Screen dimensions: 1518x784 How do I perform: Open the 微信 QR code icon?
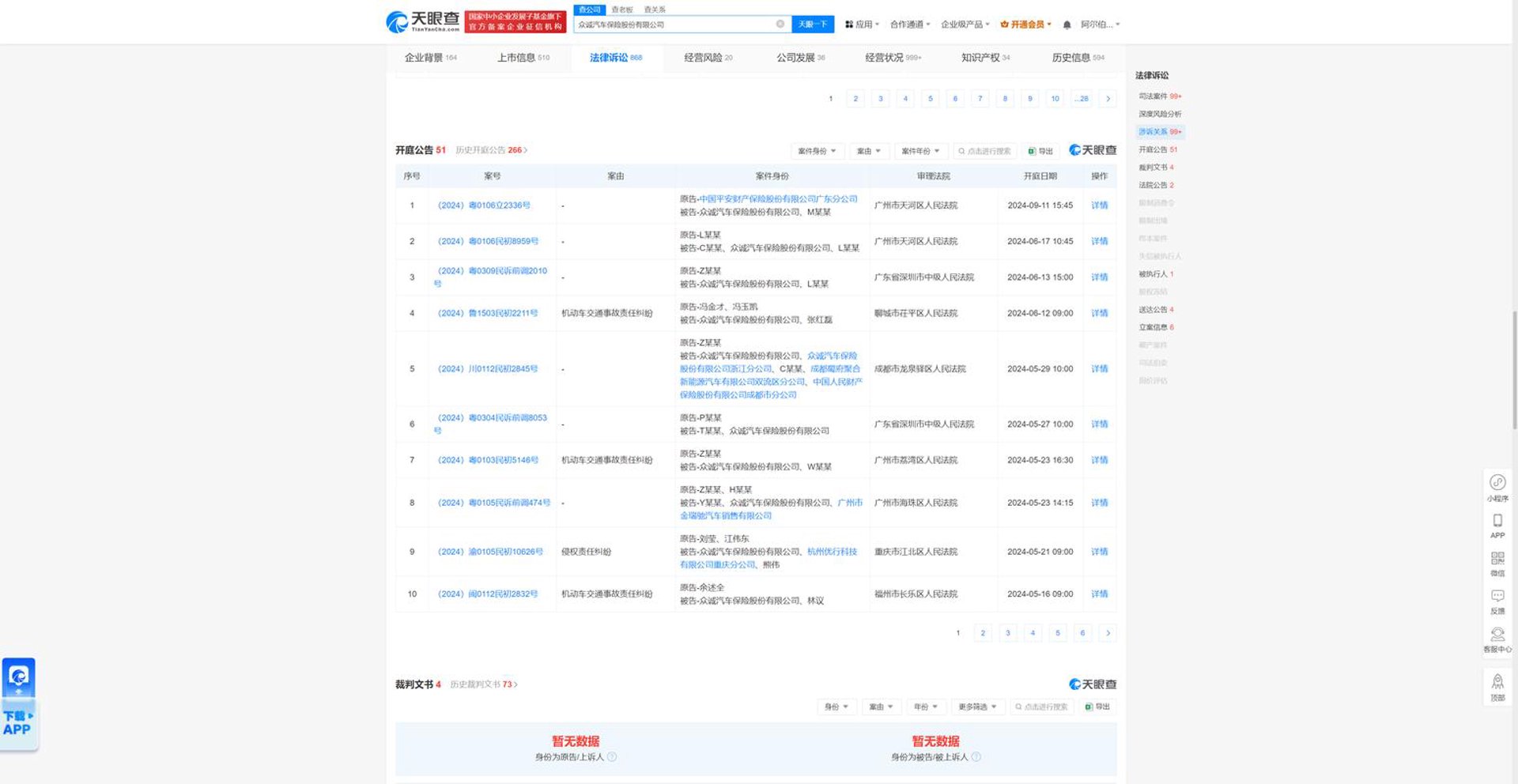pyautogui.click(x=1497, y=563)
